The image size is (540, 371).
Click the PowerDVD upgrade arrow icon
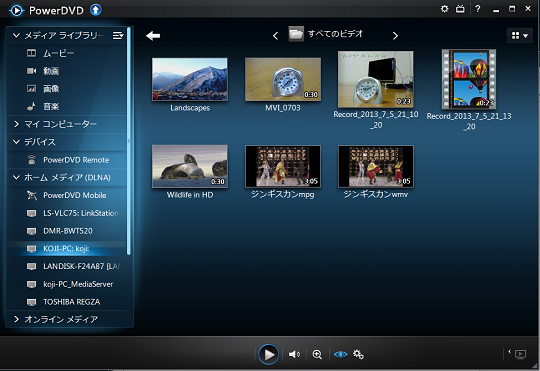(x=96, y=10)
